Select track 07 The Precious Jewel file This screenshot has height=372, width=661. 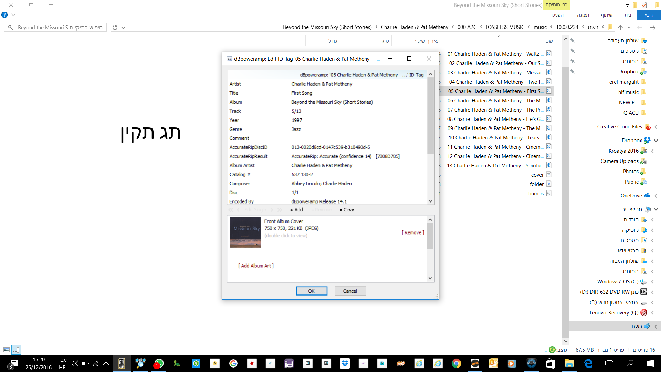[499, 110]
